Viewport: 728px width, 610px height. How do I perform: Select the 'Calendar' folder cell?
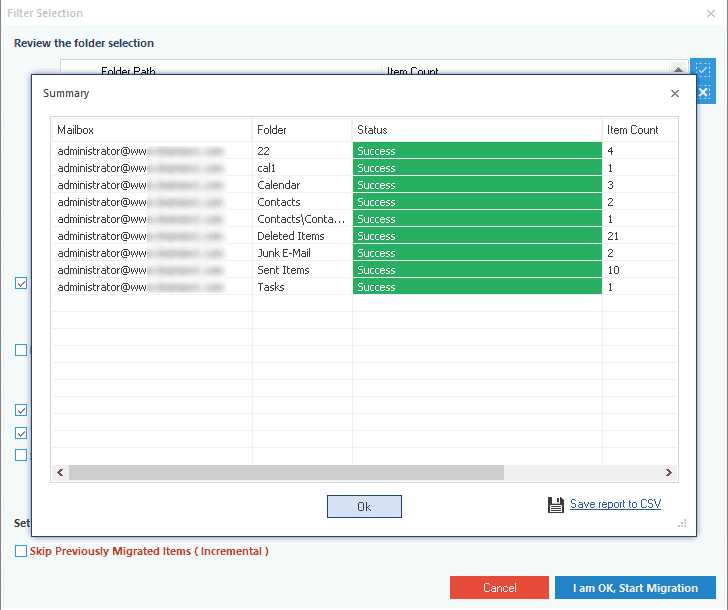pos(302,185)
